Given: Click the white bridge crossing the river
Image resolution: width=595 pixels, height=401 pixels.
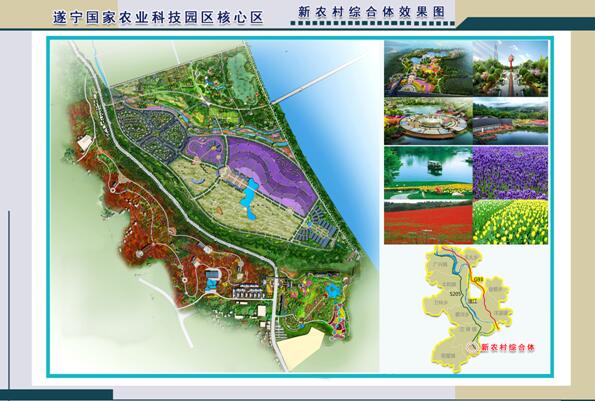Looking at the screenshot, I should pyautogui.click(x=316, y=80).
